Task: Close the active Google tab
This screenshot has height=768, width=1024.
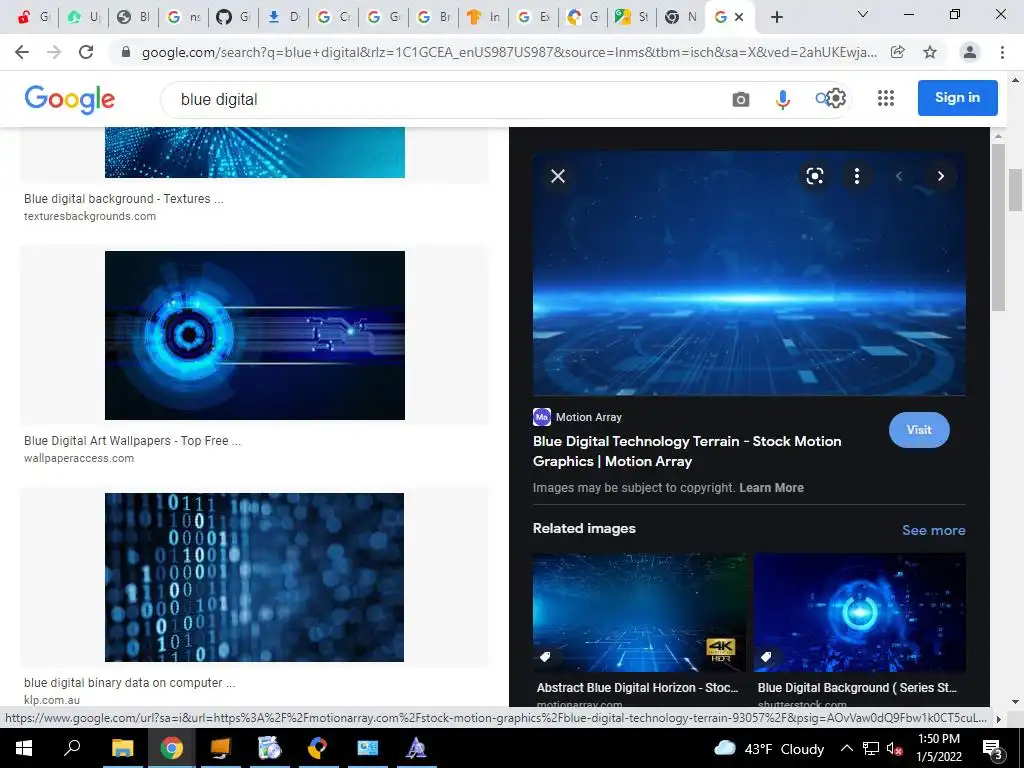Action: click(x=739, y=17)
